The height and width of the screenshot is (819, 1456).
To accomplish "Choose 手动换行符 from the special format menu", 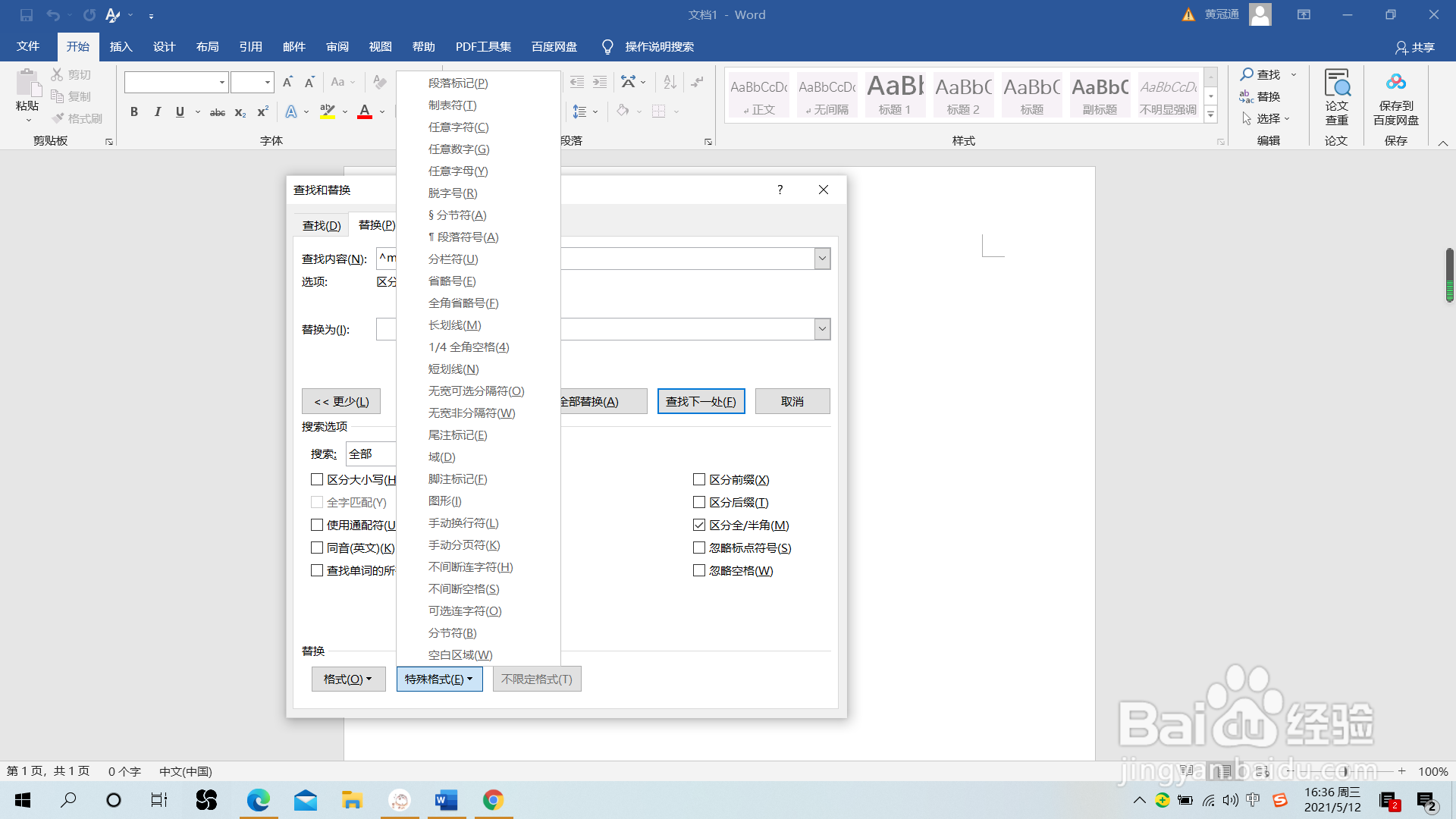I will (463, 523).
